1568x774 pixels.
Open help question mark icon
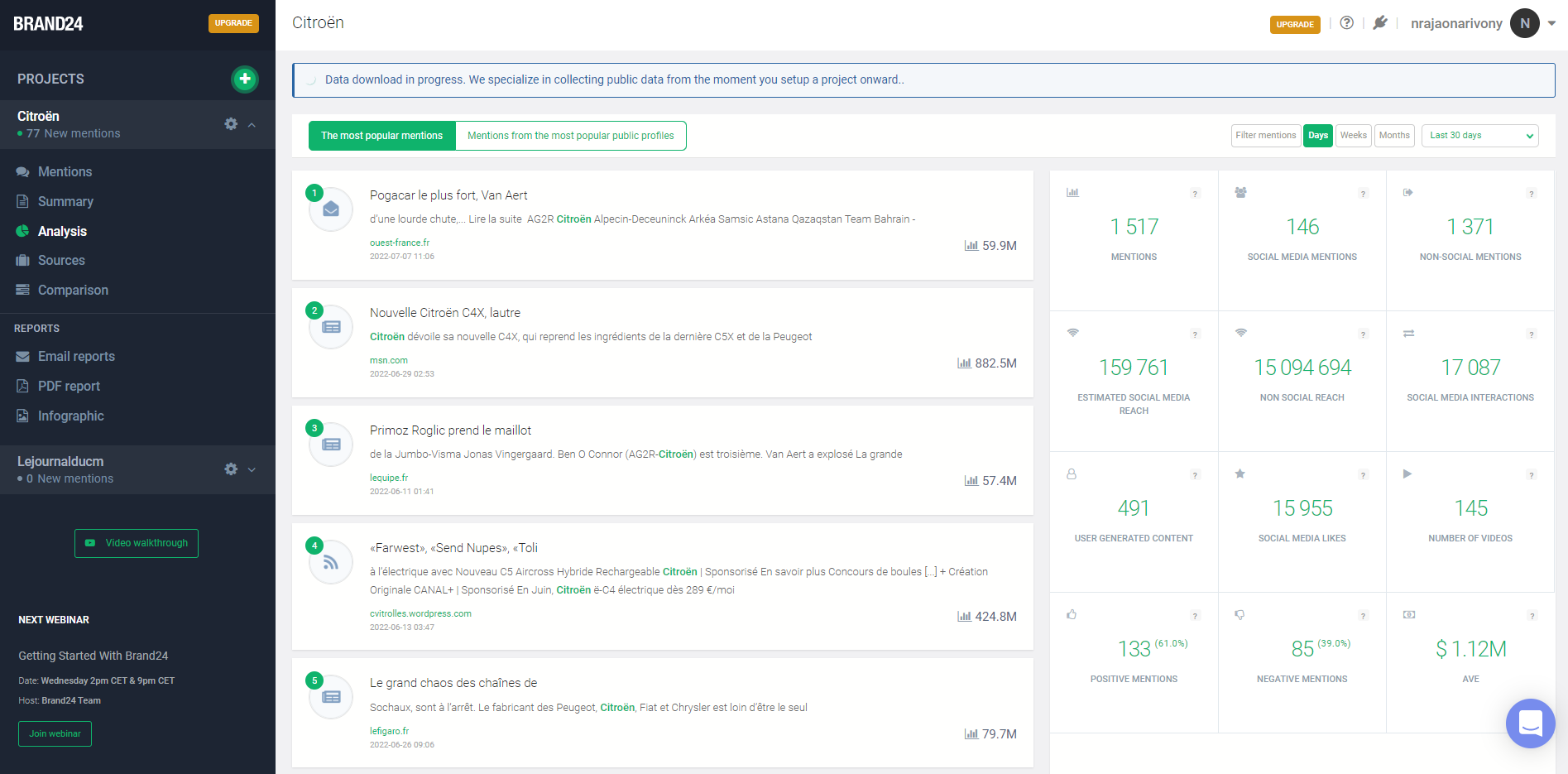(1347, 23)
